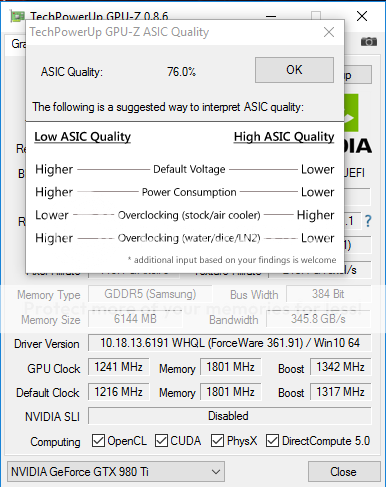Click the GPU Clock Memory 1801 MHz field
The image size is (386, 487).
coord(231,367)
